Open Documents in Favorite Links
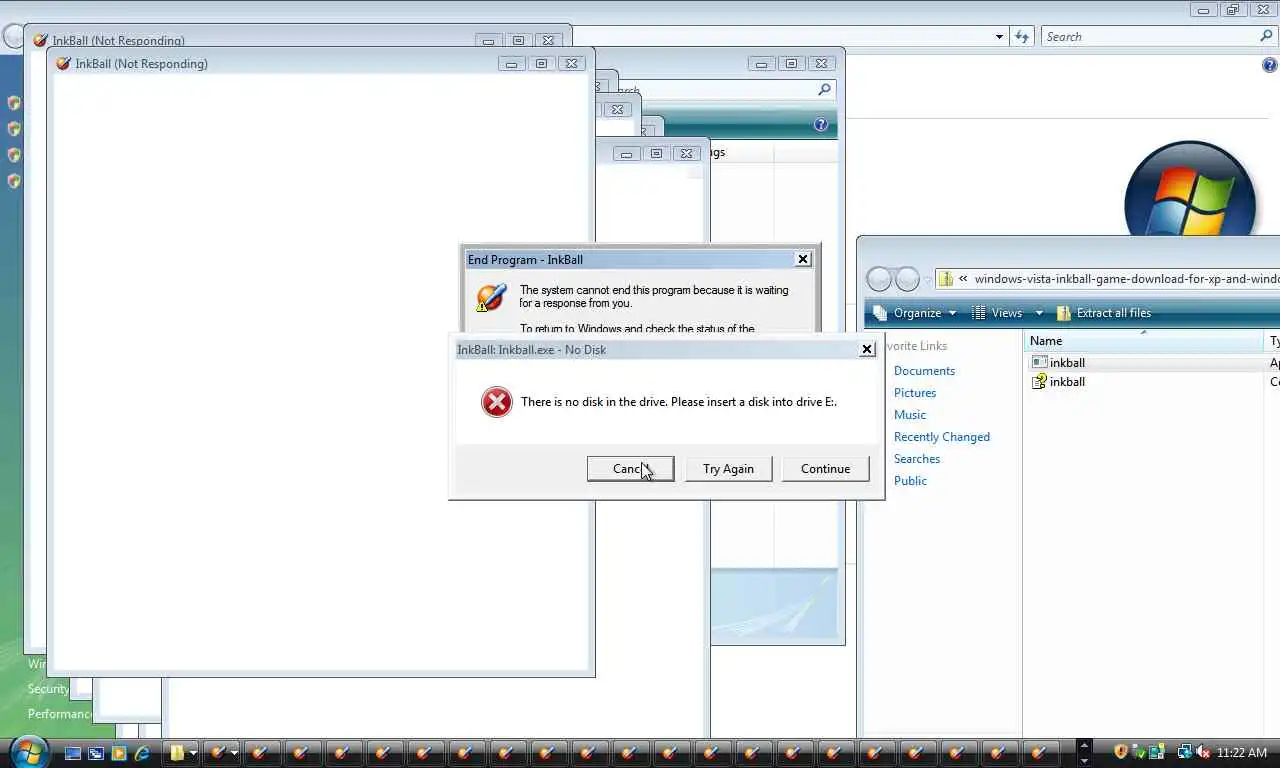The height and width of the screenshot is (768, 1280). (924, 371)
